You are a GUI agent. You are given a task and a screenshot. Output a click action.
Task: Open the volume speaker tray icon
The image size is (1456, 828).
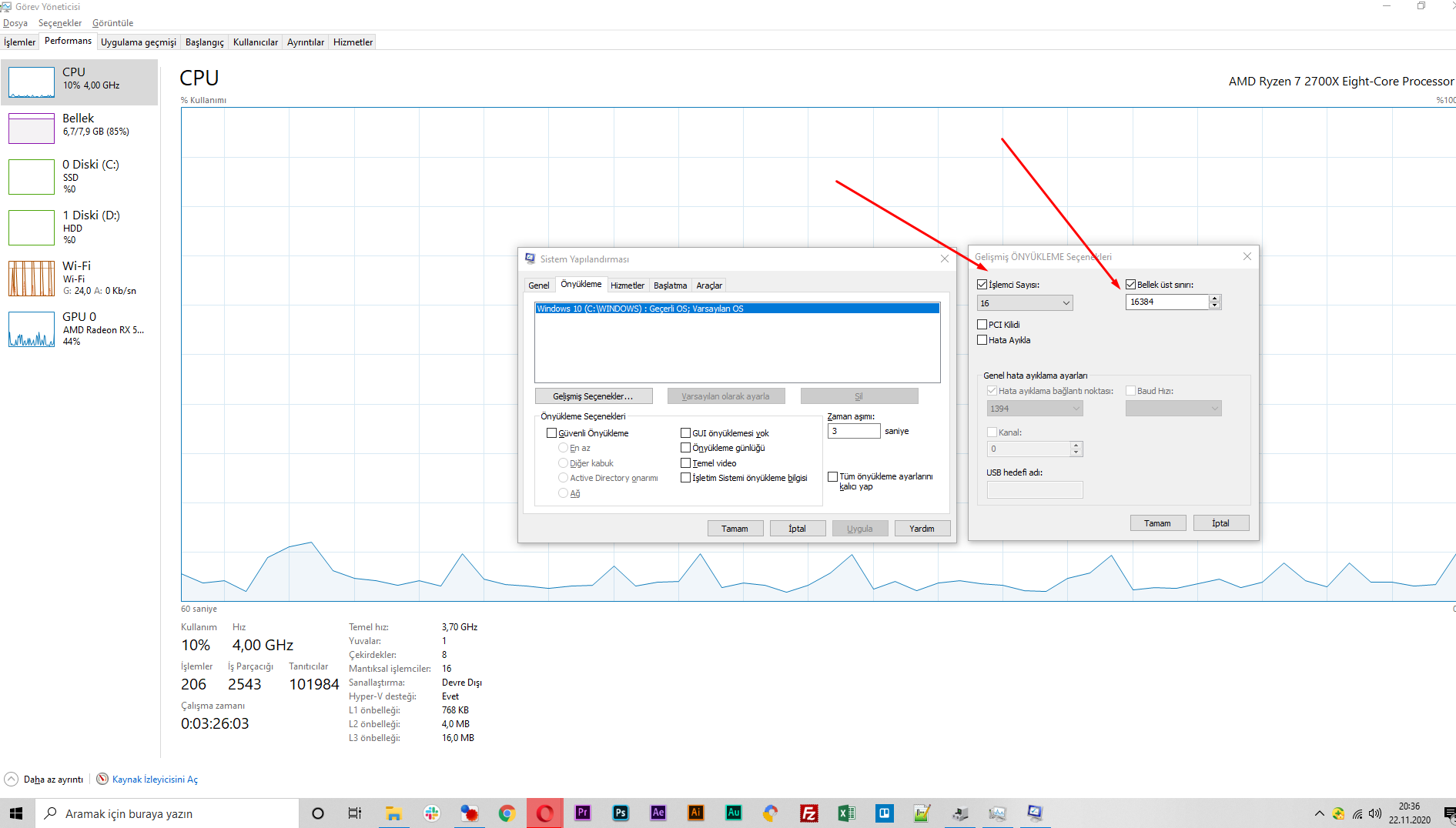(1375, 813)
